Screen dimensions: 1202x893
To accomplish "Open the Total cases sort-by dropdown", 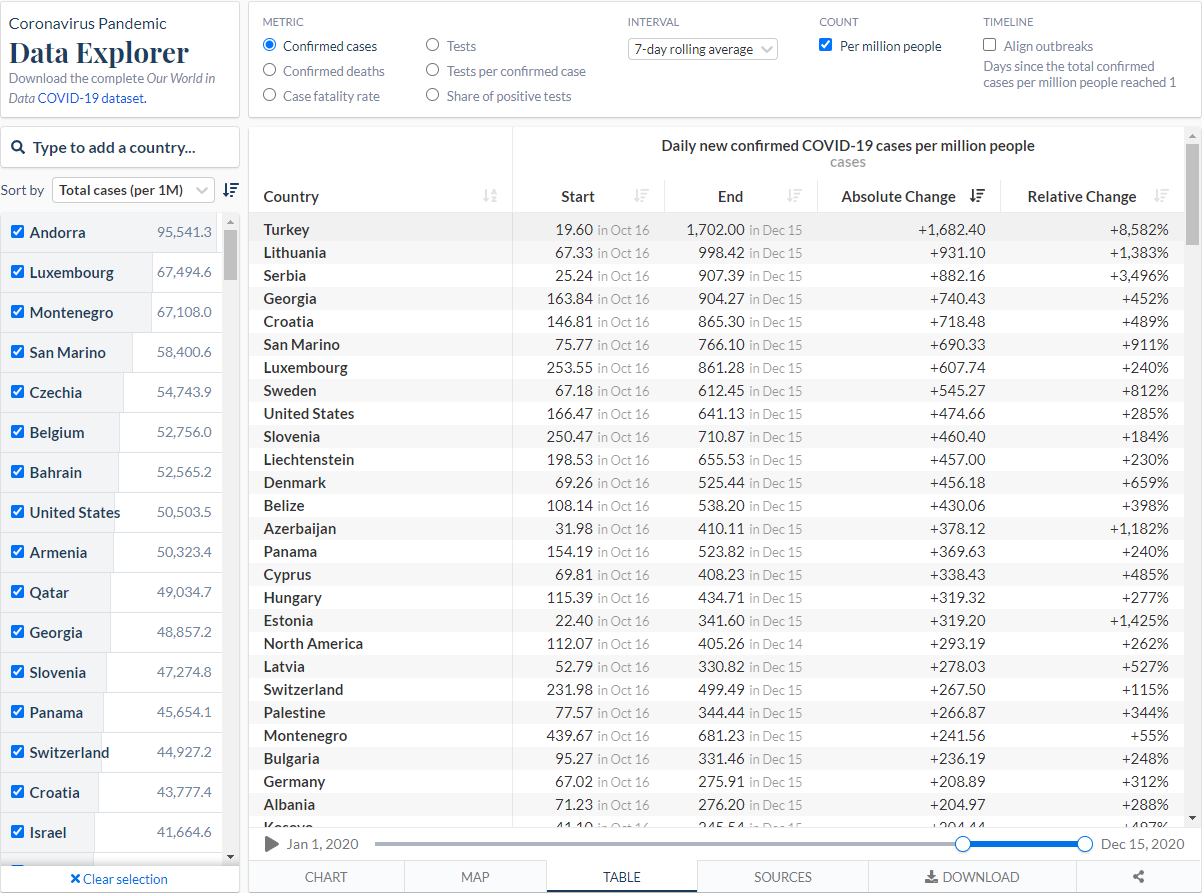I will tap(133, 190).
